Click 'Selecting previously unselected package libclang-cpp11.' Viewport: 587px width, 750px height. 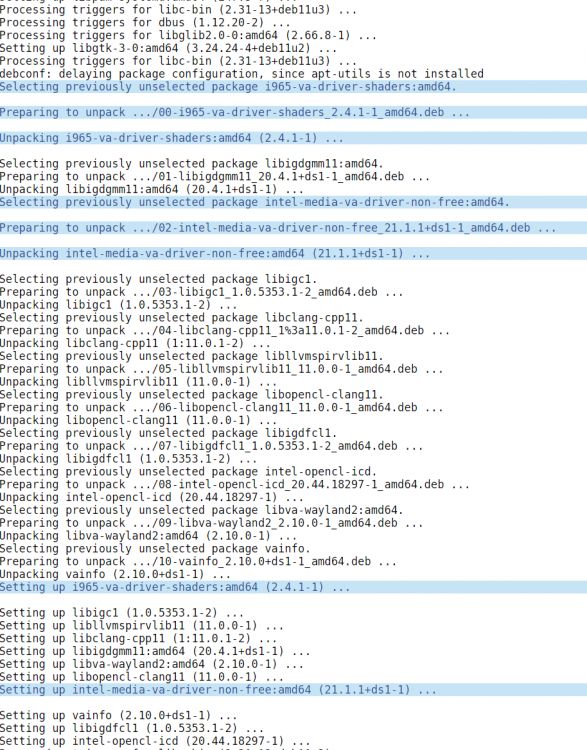182,318
